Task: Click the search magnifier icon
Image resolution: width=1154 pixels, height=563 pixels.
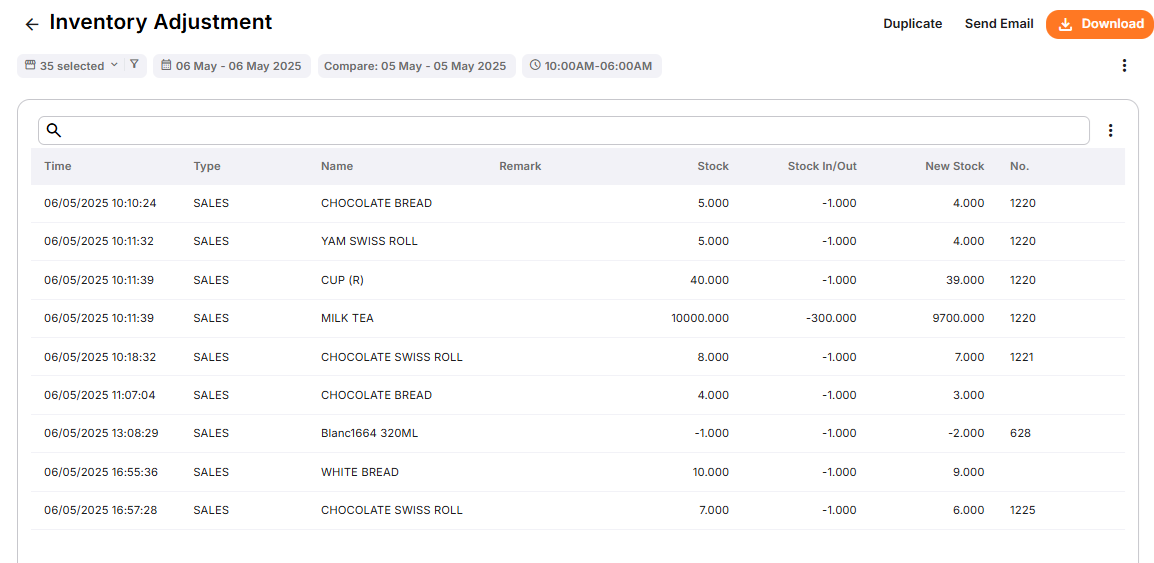Action: pos(54,130)
